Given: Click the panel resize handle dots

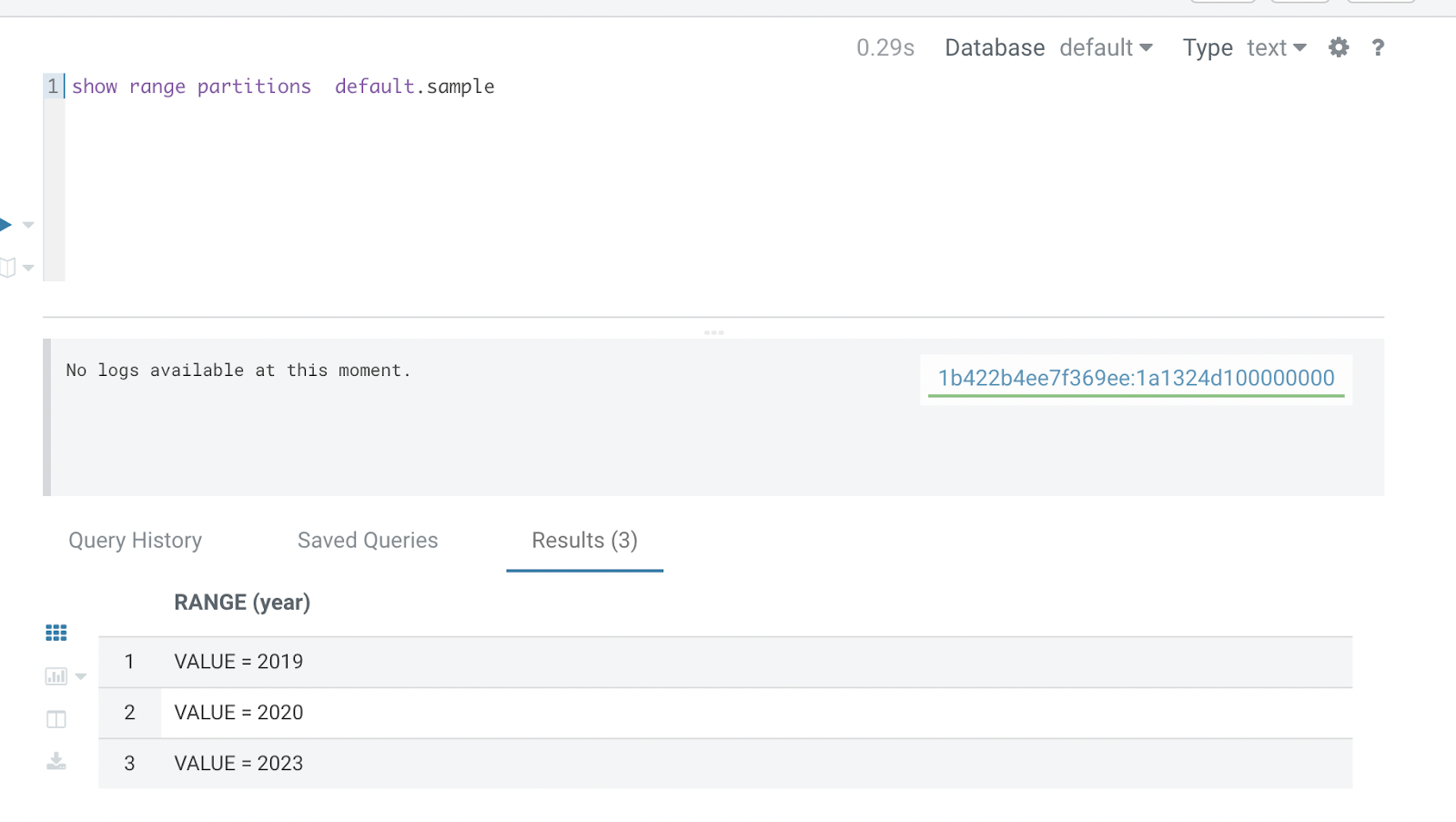Looking at the screenshot, I should pyautogui.click(x=713, y=332).
